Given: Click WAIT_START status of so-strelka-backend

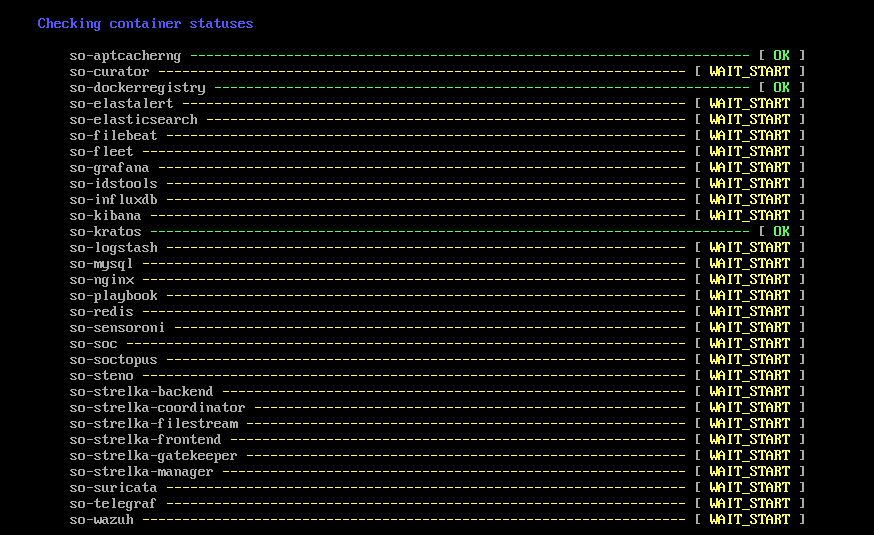Looking at the screenshot, I should coord(749,392).
